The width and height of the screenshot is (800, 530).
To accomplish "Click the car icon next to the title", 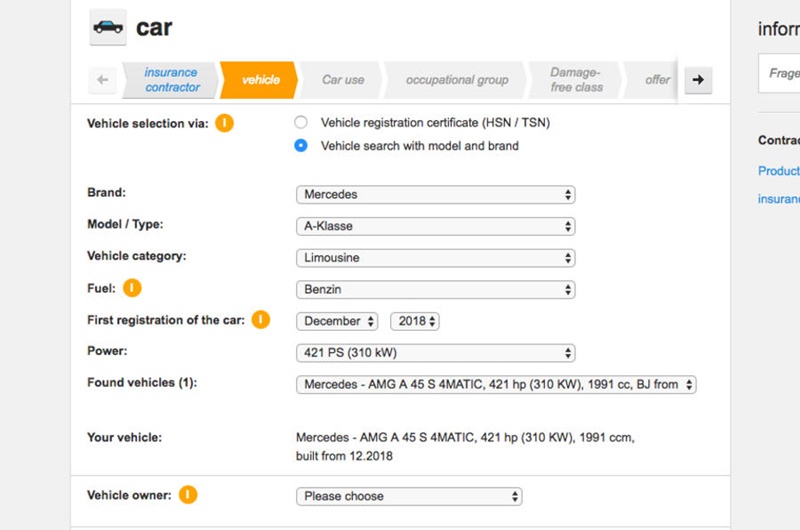I will [x=108, y=27].
